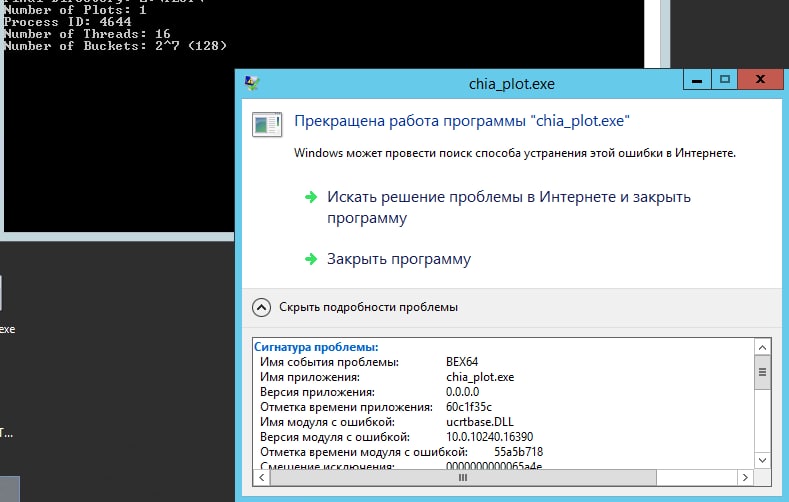Click details scroll down arrow
Screen dimensions: 789x502
762,460
